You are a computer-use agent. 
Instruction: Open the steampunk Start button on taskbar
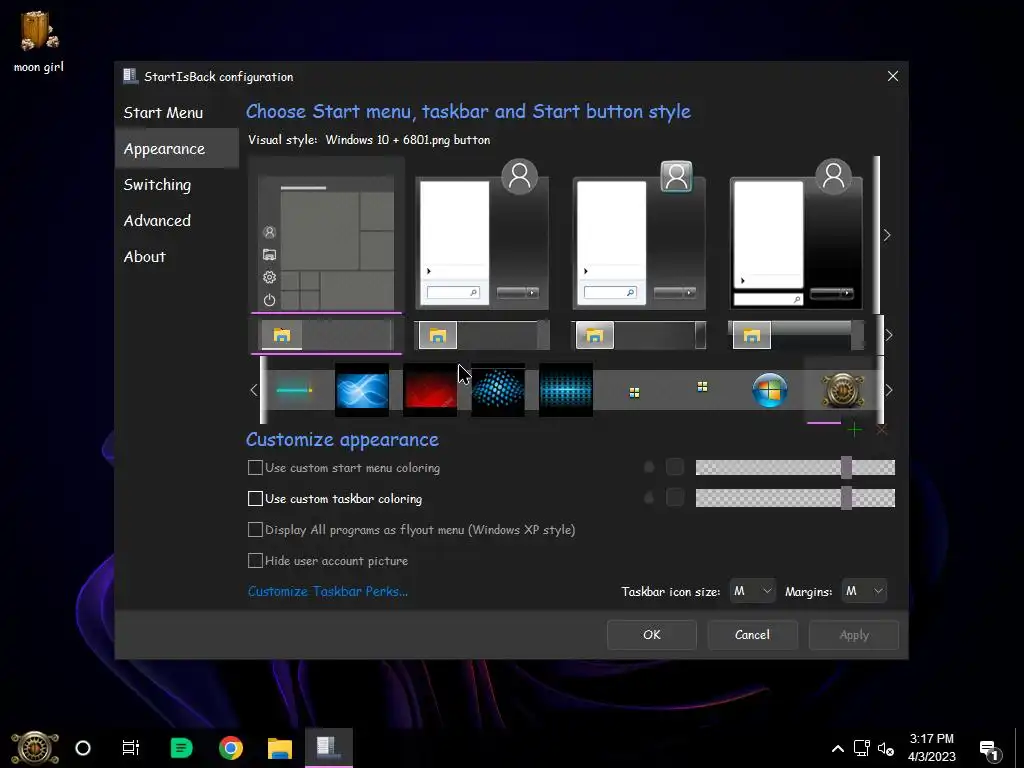click(x=35, y=748)
